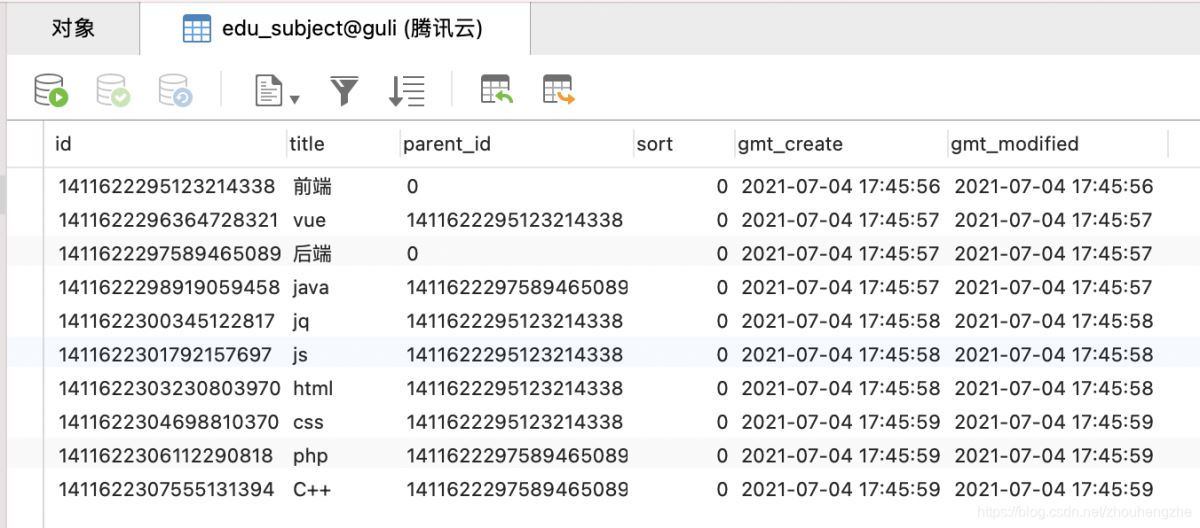Select id cell 1411622300345122817
This screenshot has width=1200, height=528.
click(167, 322)
